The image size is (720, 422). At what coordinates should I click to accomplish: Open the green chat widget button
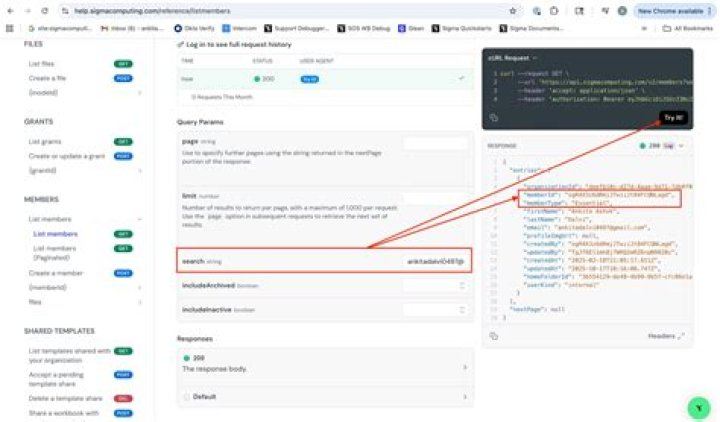pyautogui.click(x=699, y=408)
